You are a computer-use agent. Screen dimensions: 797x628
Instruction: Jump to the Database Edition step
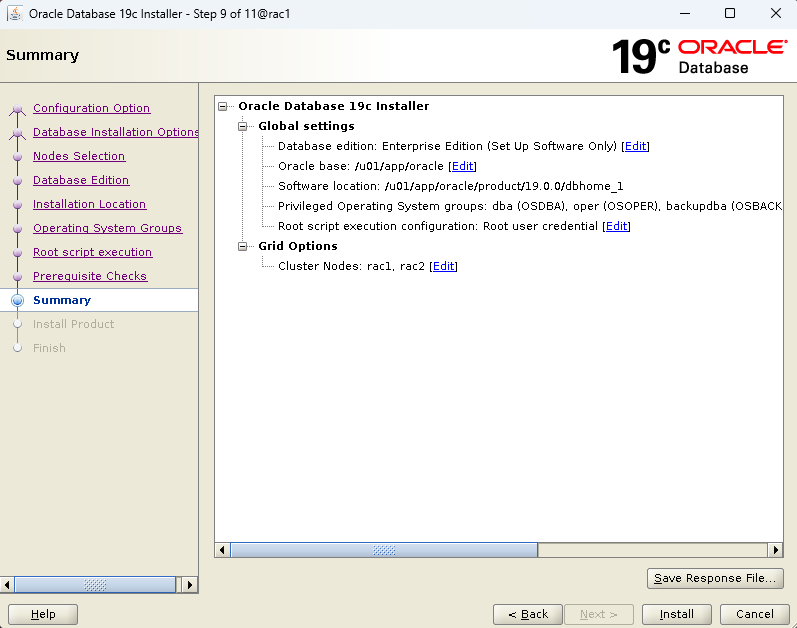tap(81, 180)
